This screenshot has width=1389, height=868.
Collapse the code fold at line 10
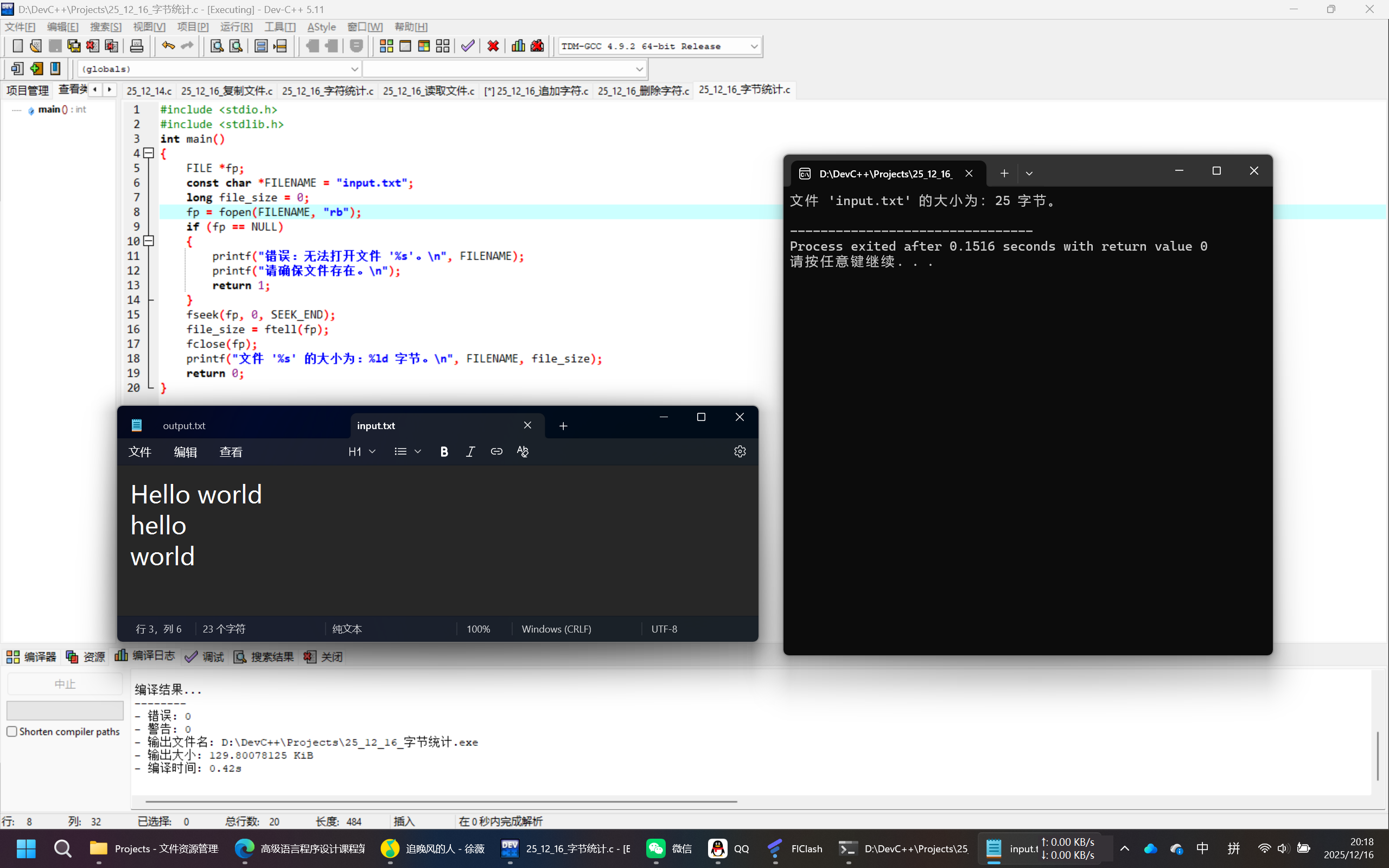coord(149,241)
